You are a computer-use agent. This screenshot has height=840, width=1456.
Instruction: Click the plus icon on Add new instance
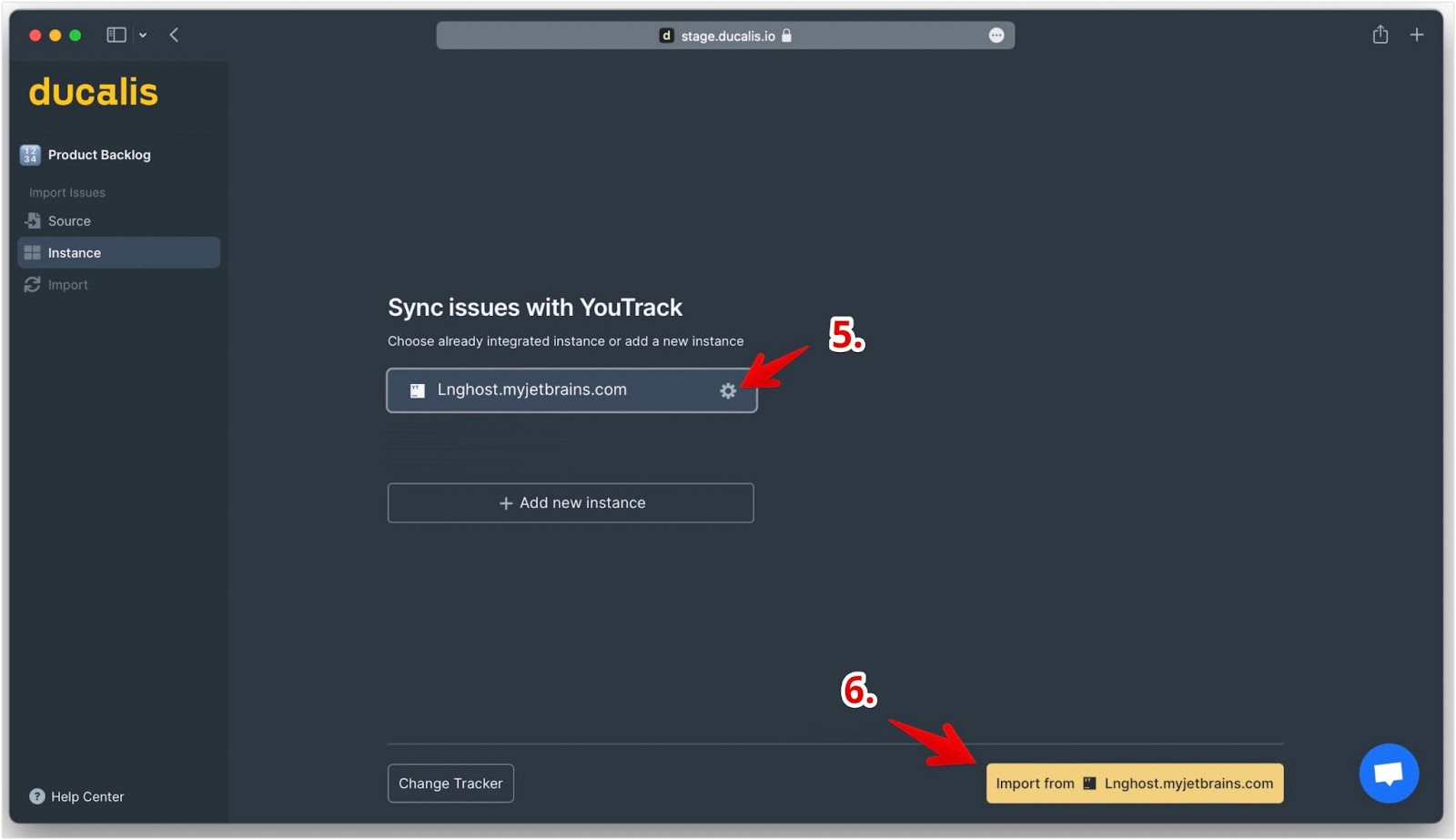(x=506, y=503)
